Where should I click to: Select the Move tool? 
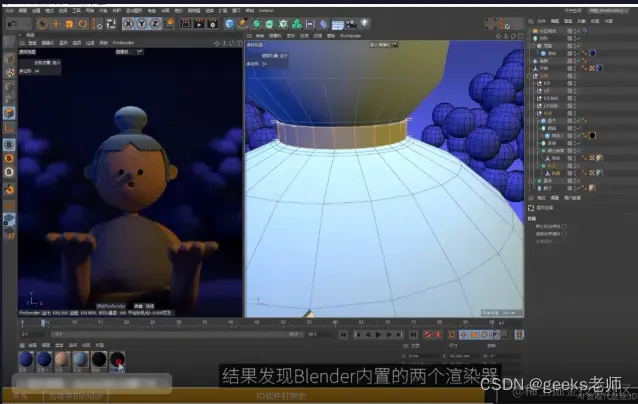pos(56,24)
